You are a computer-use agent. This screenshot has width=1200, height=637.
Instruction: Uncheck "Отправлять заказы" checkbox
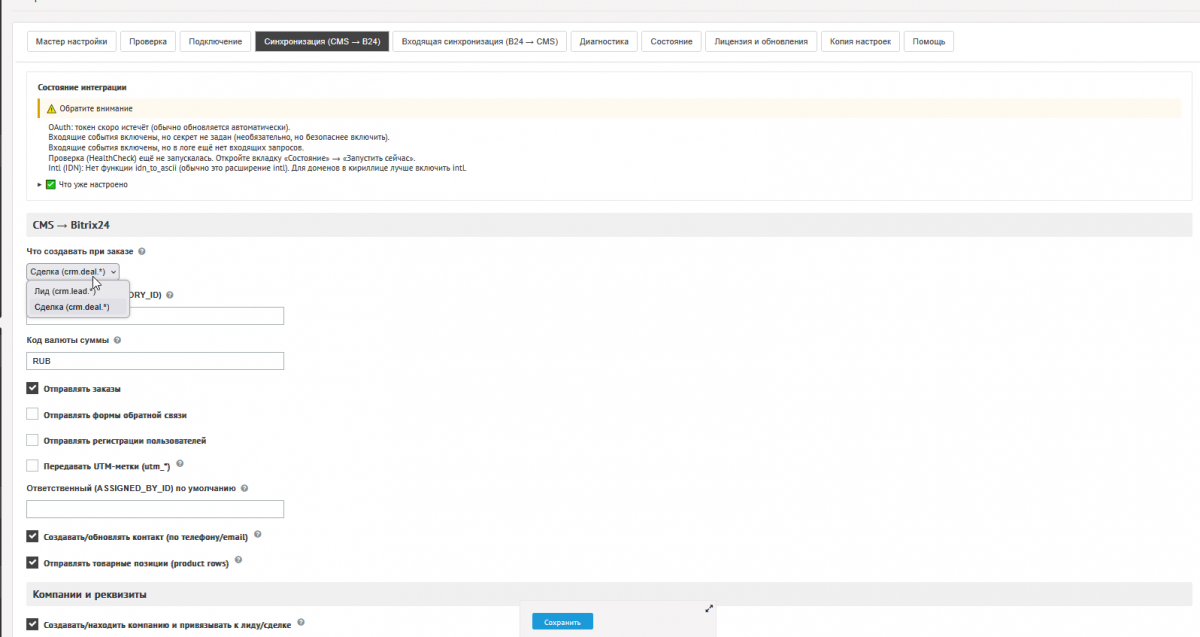tap(33, 388)
